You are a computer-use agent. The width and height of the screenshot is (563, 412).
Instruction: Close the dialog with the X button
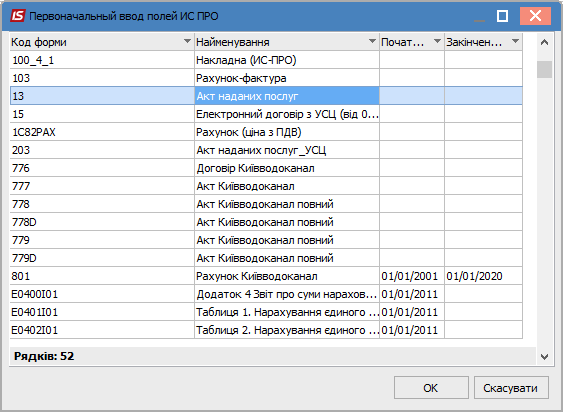click(x=535, y=16)
